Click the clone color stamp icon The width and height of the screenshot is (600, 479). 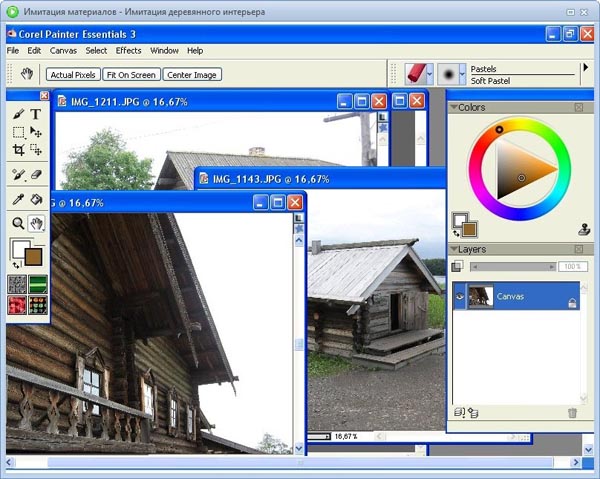(584, 229)
